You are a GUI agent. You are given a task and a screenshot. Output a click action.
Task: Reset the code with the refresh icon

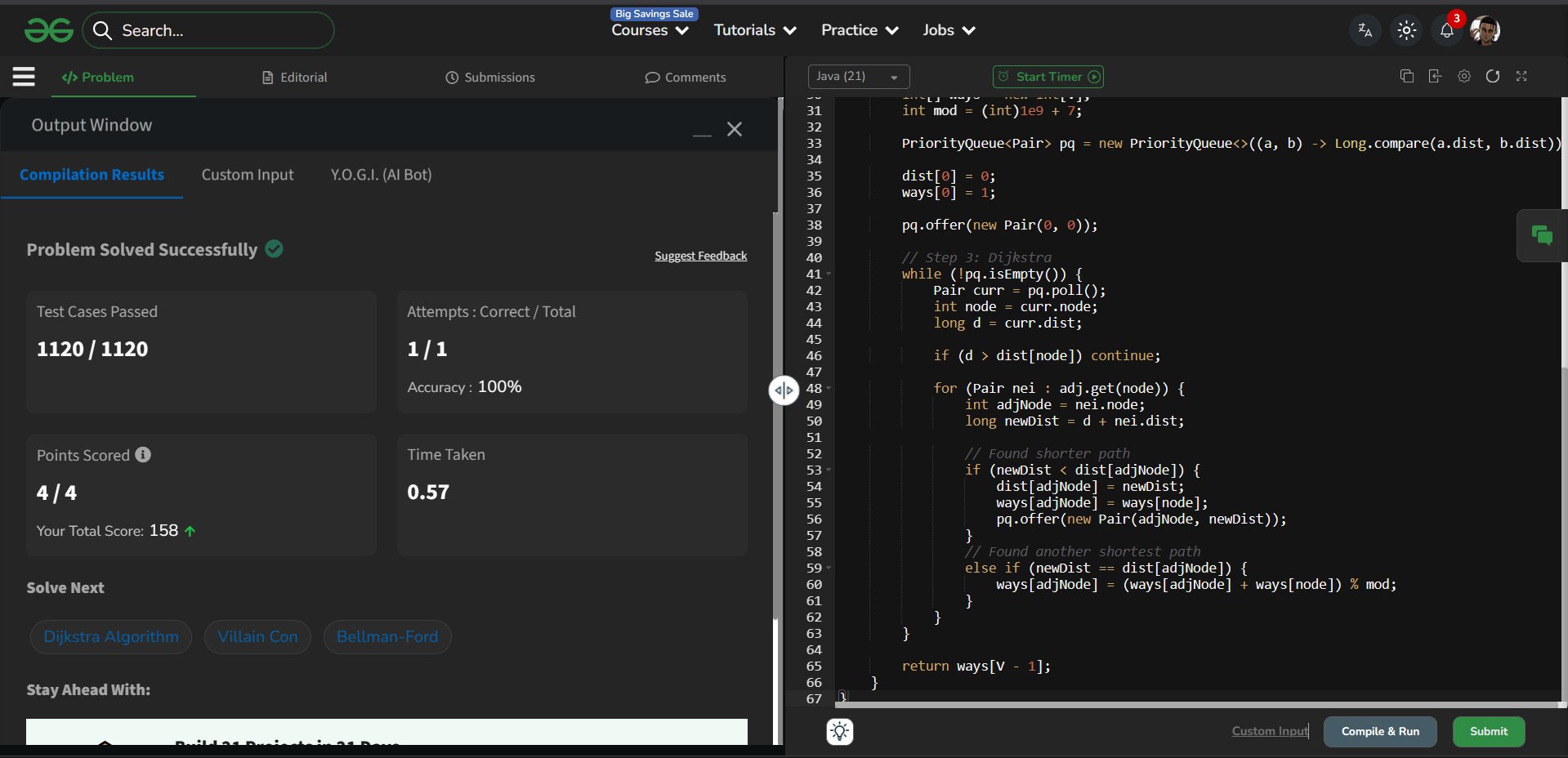[1493, 76]
